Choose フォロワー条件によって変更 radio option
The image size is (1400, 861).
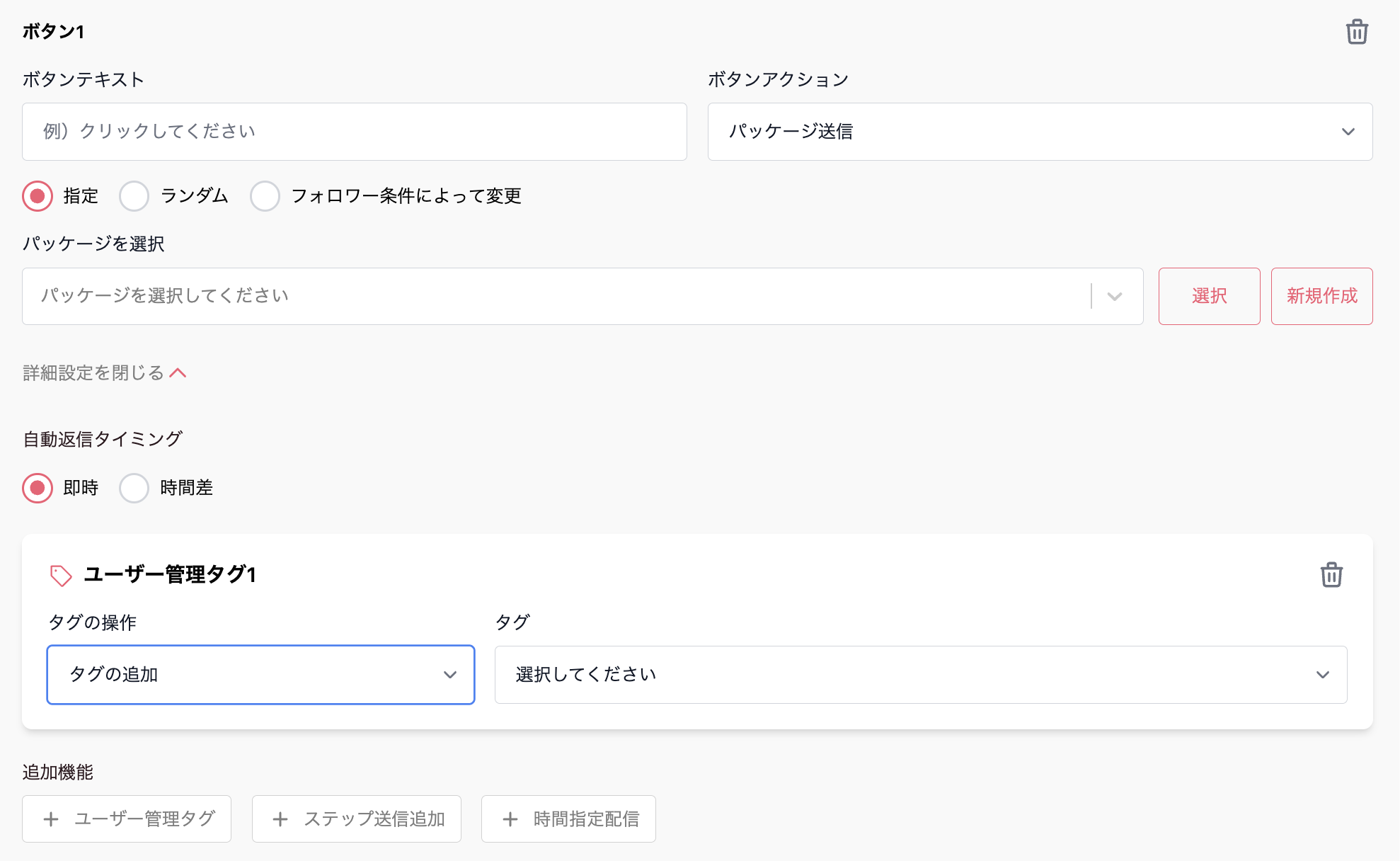pyautogui.click(x=265, y=196)
